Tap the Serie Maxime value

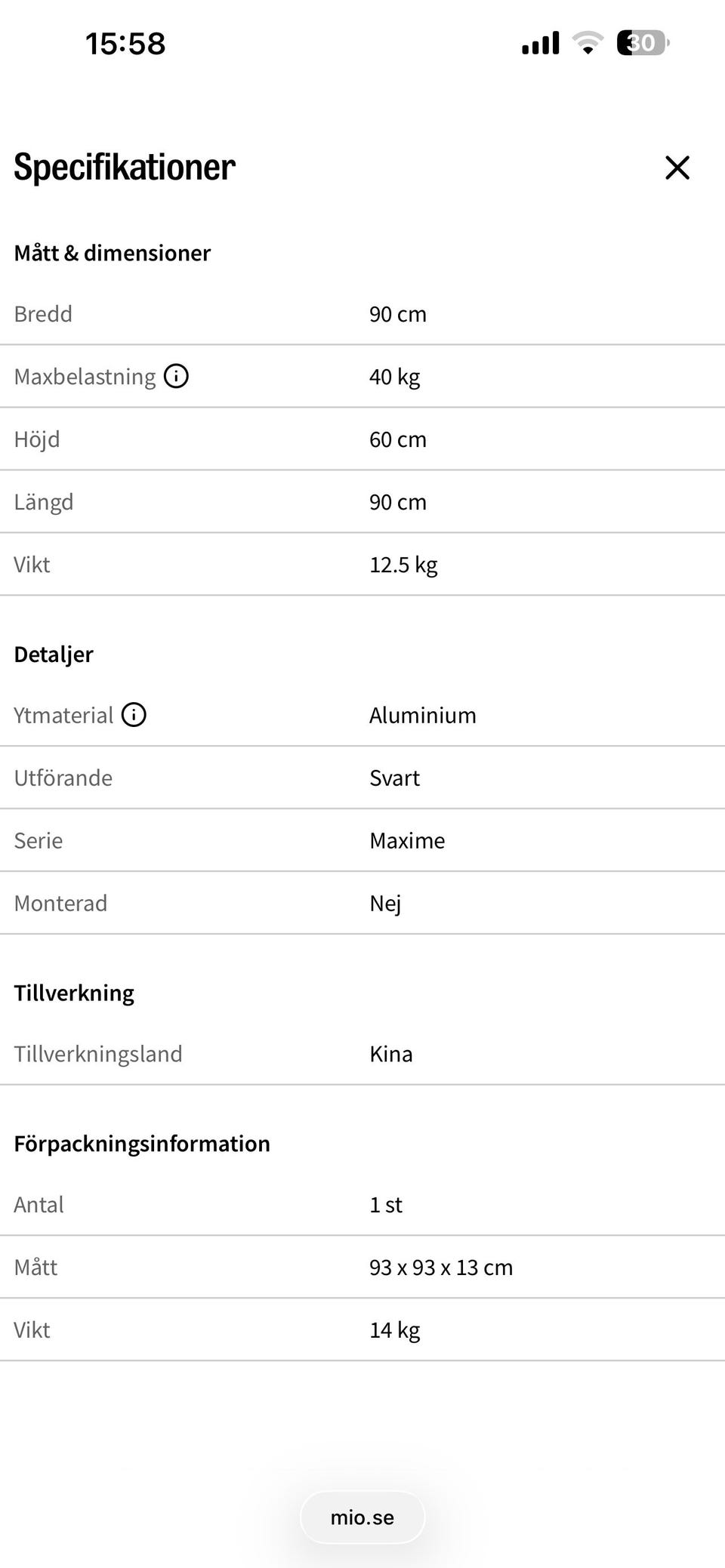pos(407,840)
